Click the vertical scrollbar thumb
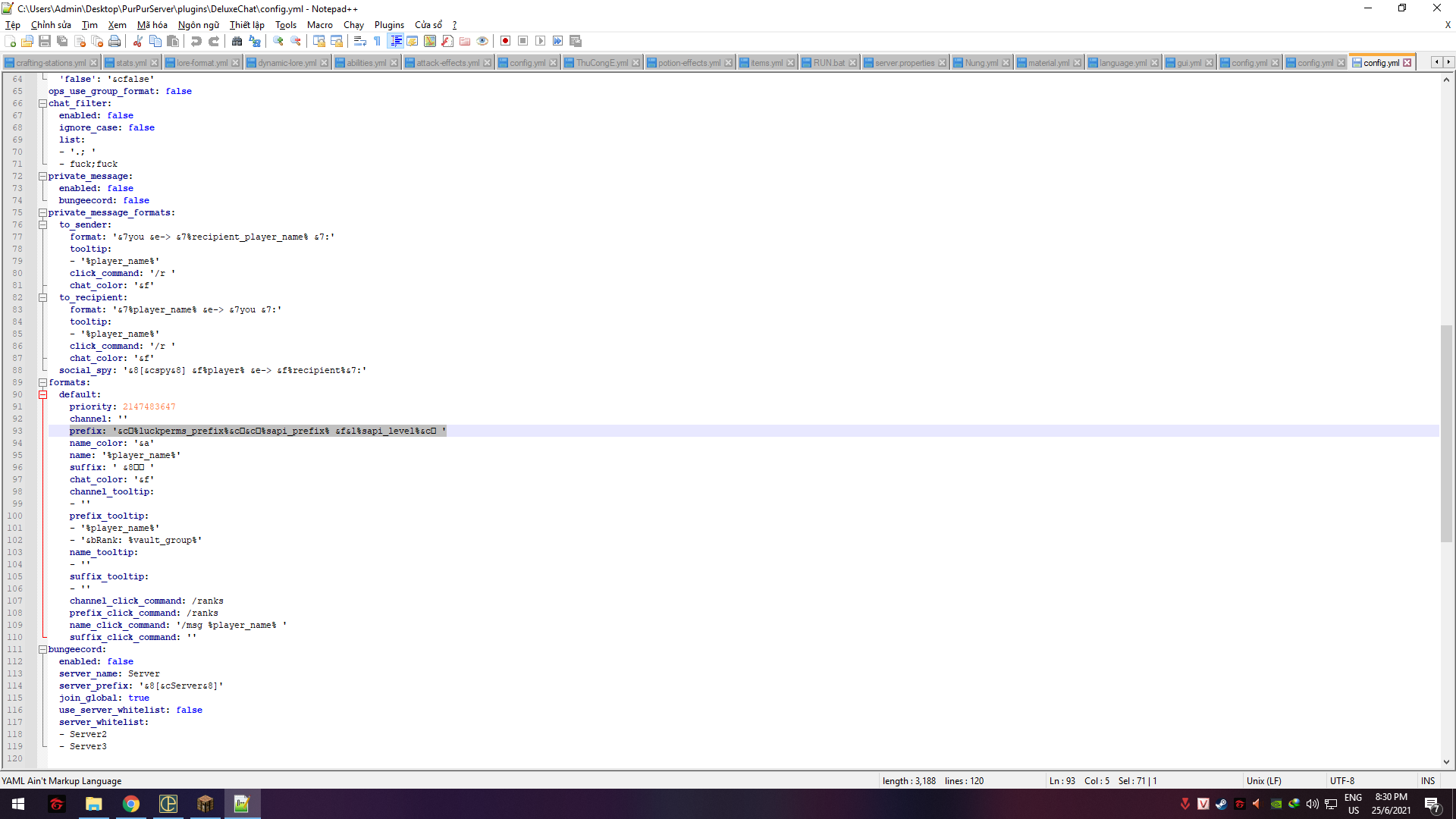 (x=1446, y=432)
